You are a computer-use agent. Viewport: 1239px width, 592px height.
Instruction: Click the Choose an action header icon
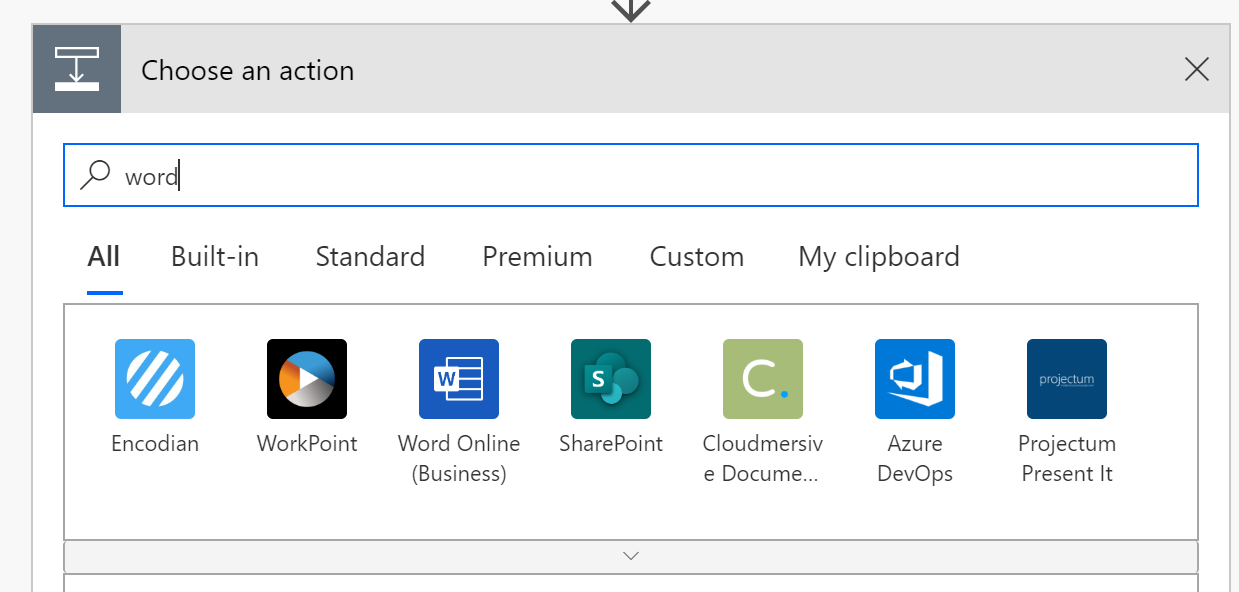[x=77, y=69]
